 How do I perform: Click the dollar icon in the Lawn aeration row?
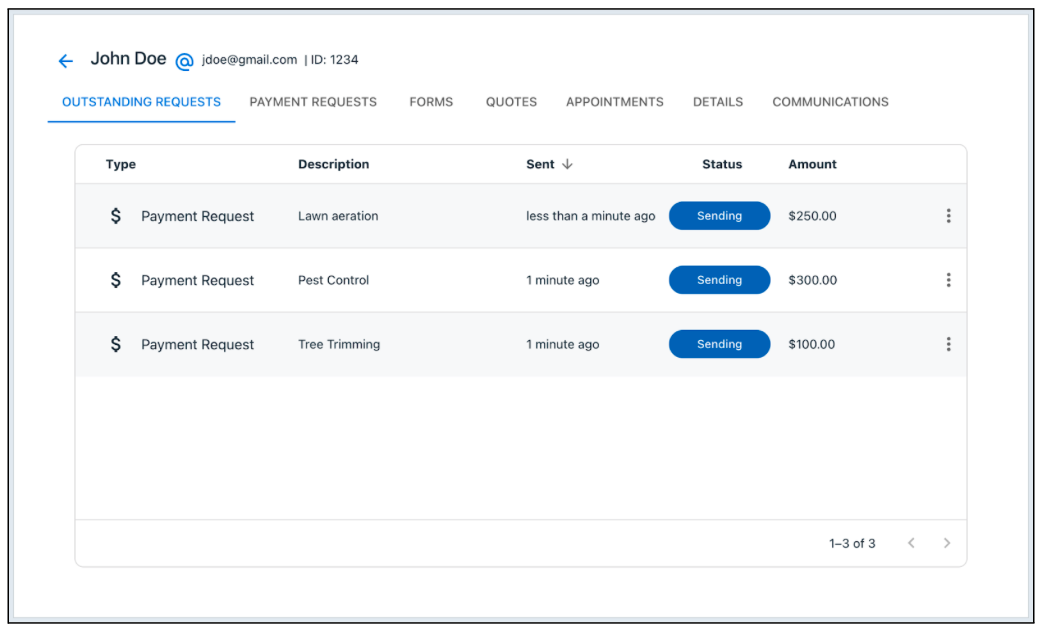click(116, 216)
